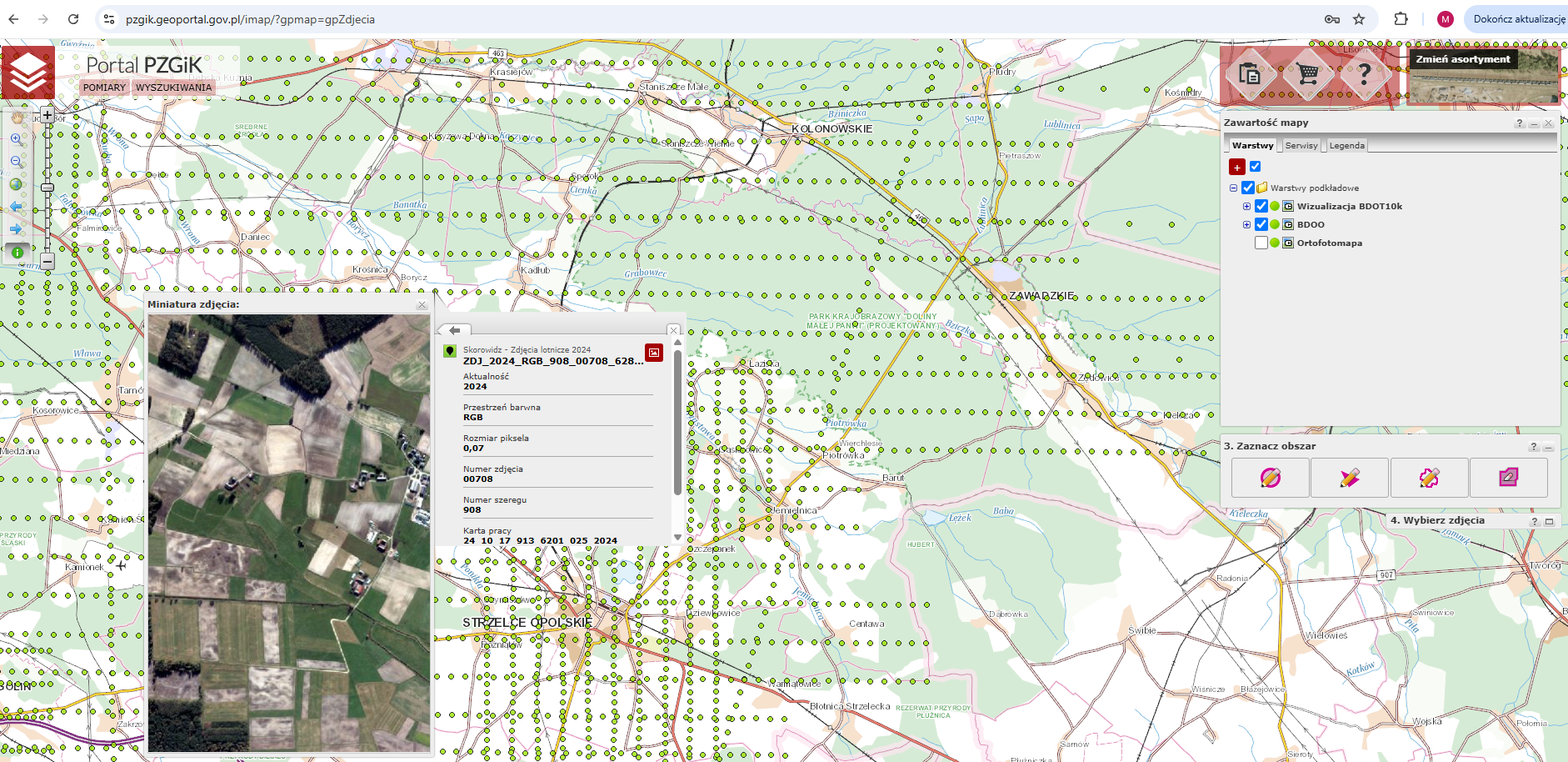This screenshot has height=762, width=1568.
Task: Click the WYSZUKIWANIA menu button
Action: 173,88
